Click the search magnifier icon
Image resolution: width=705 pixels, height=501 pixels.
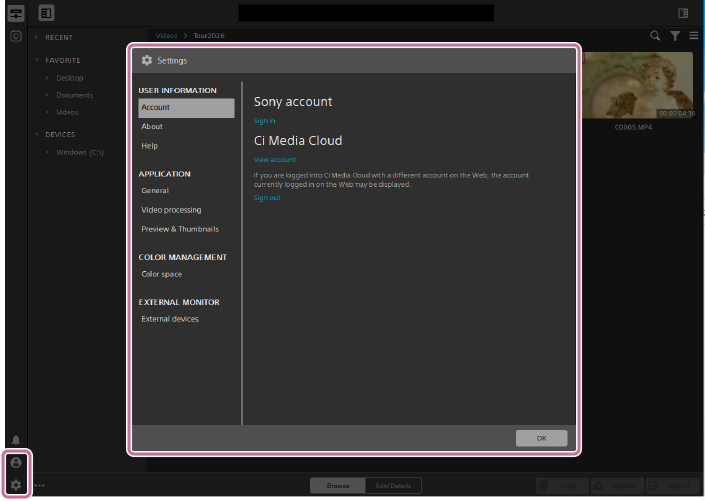coord(655,36)
